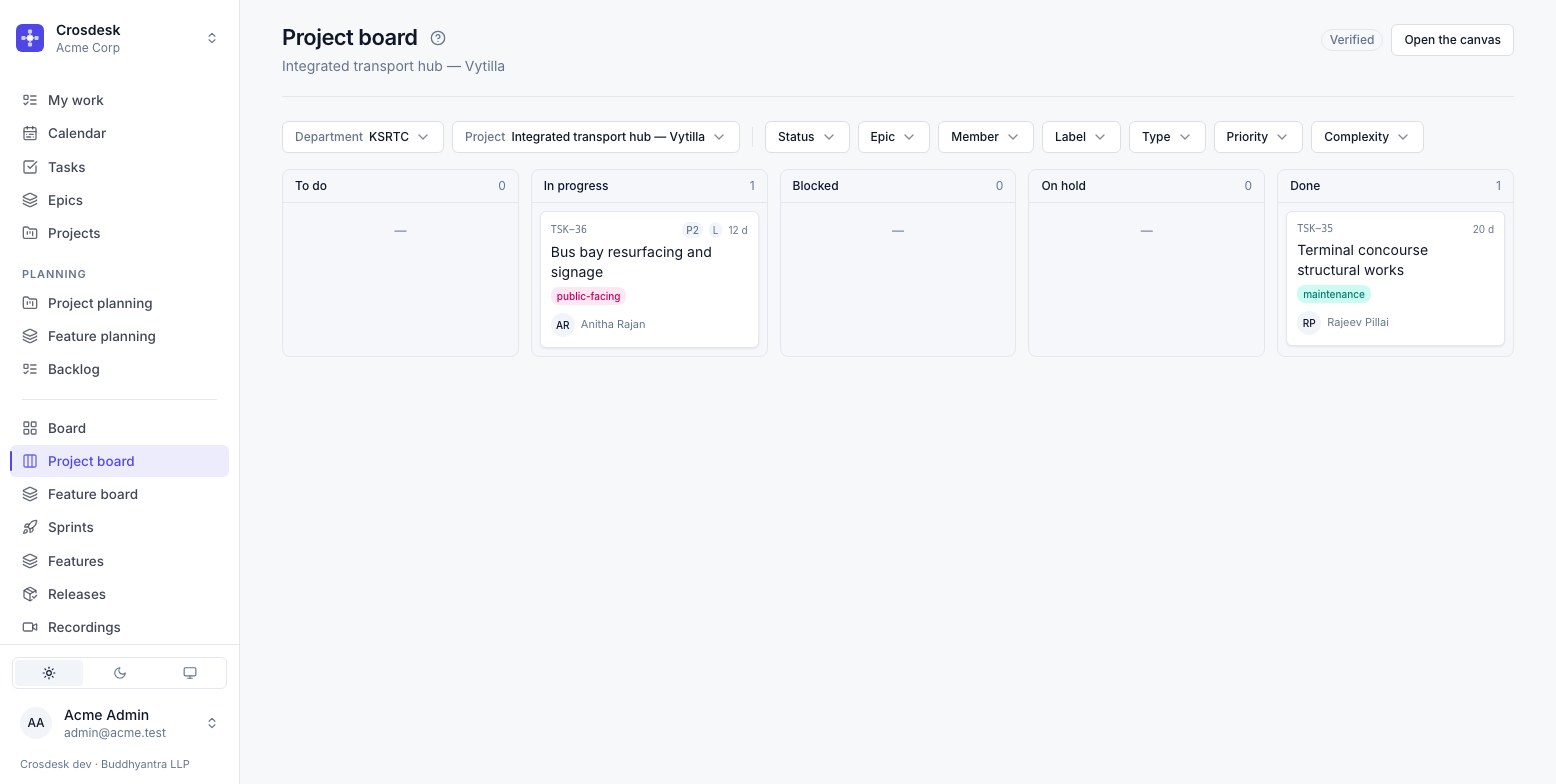Click the P2 priority badge on TSK-36
This screenshot has width=1556, height=784.
[692, 230]
